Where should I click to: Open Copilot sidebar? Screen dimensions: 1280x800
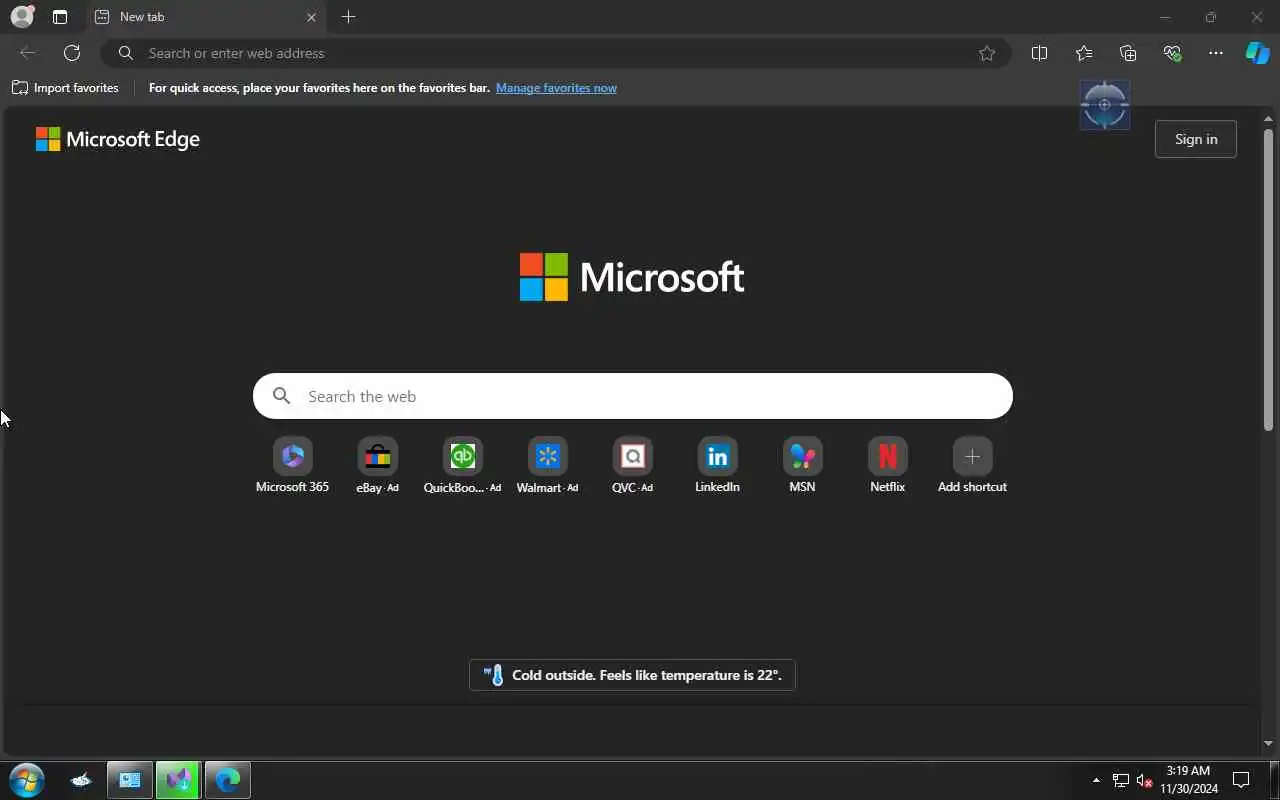coord(1257,53)
